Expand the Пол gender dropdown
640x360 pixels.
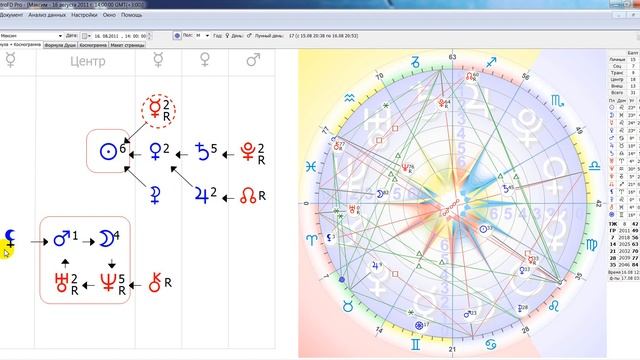(x=207, y=36)
